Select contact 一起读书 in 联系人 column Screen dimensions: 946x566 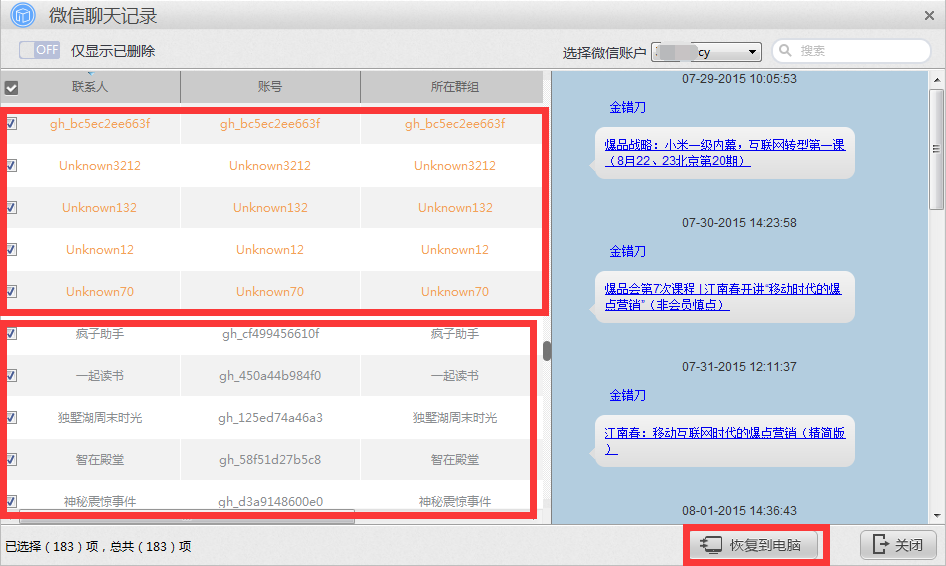100,375
